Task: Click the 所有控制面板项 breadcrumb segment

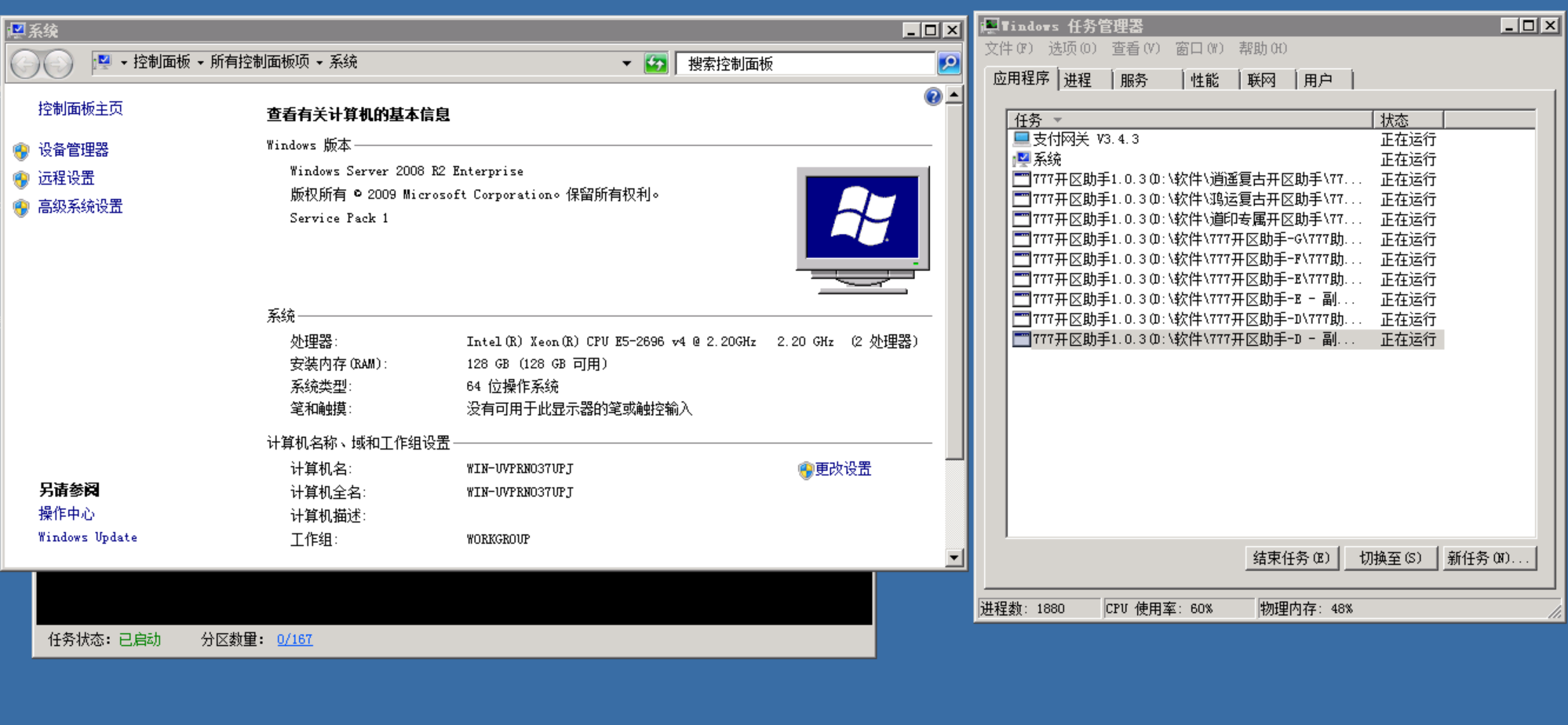Action: 260,62
